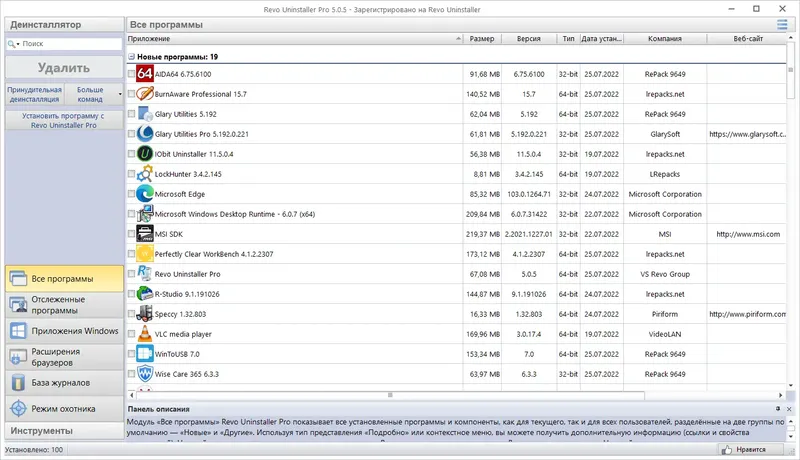Click in the Поиск search field
This screenshot has height=460, width=800.
point(70,44)
